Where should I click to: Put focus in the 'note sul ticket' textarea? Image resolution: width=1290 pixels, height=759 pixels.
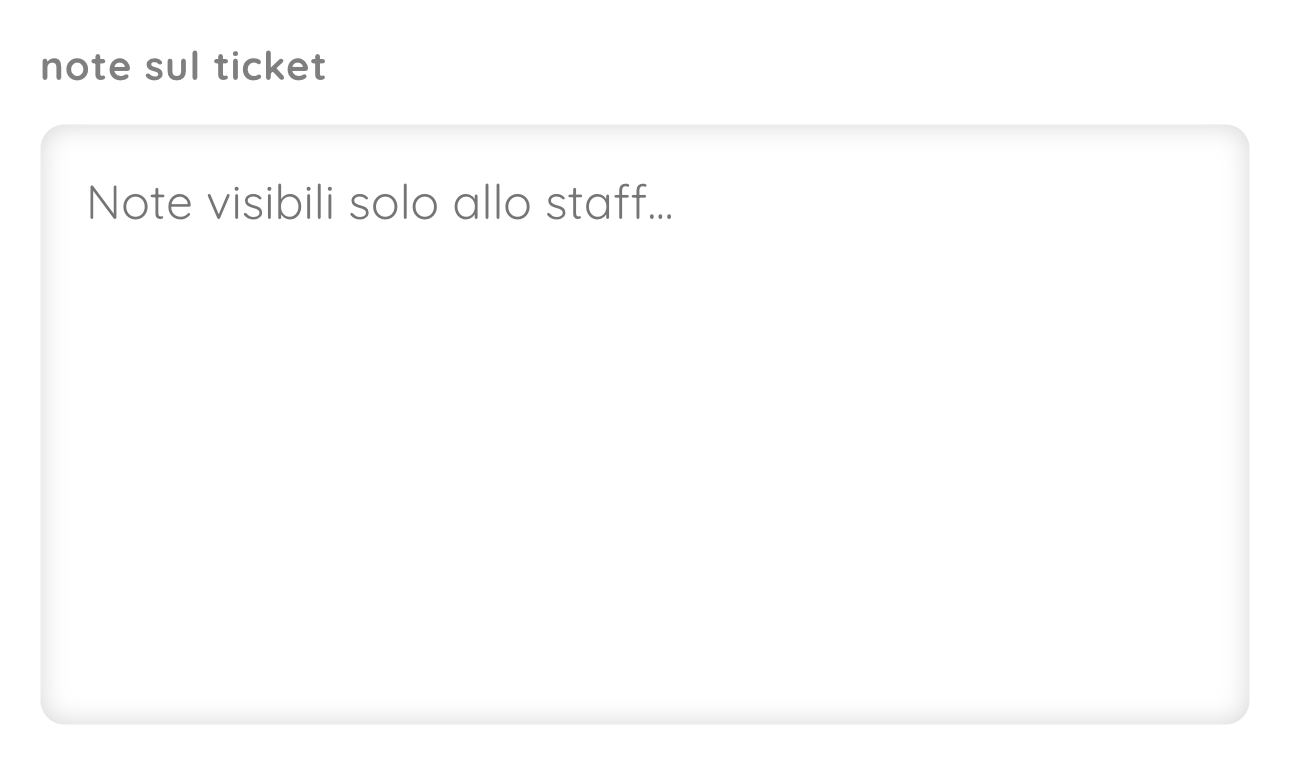pyautogui.click(x=644, y=424)
